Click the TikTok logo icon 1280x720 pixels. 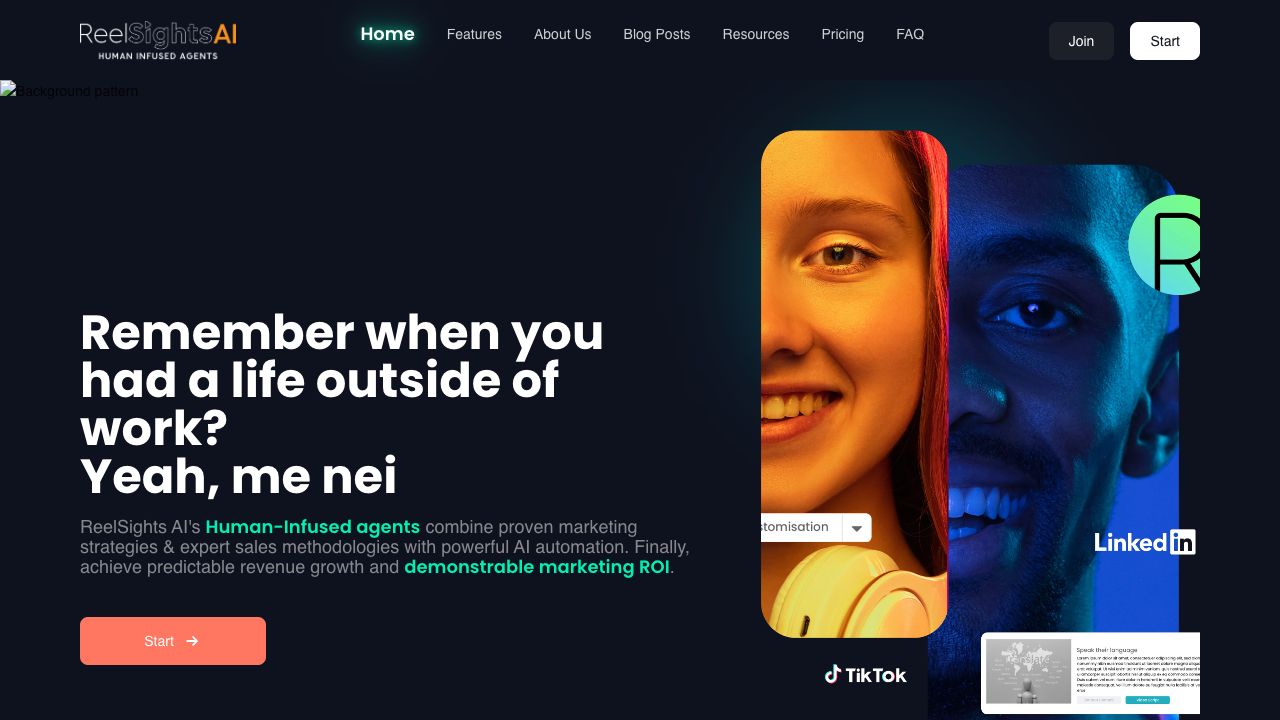pyautogui.click(x=832, y=674)
